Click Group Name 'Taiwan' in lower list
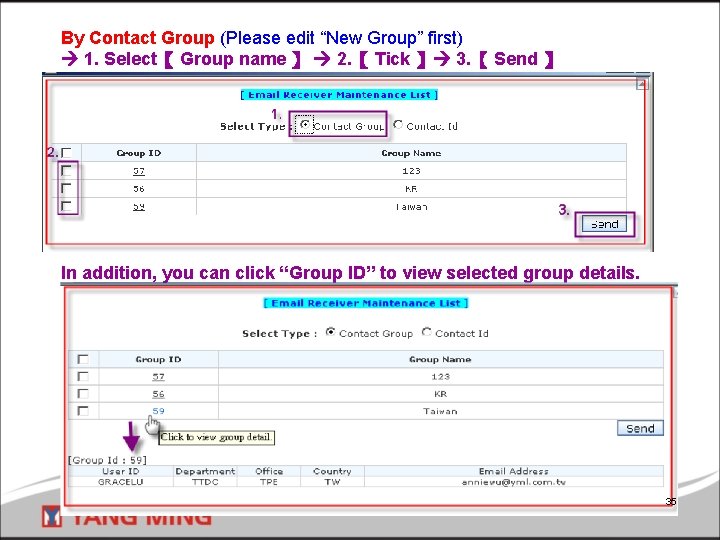The image size is (720, 540). pos(440,411)
